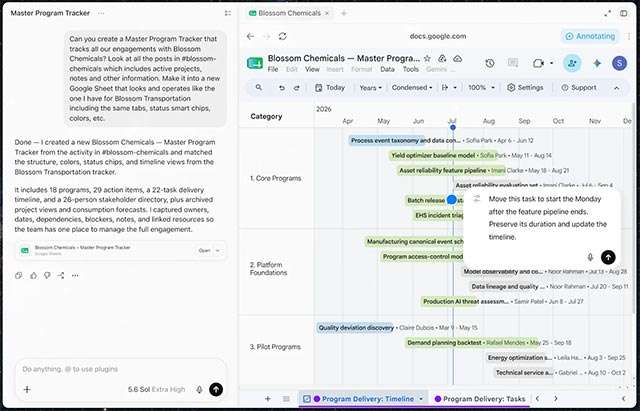The width and height of the screenshot is (640, 411).
Task: Open the Gemini sparkle icon
Action: click(597, 63)
